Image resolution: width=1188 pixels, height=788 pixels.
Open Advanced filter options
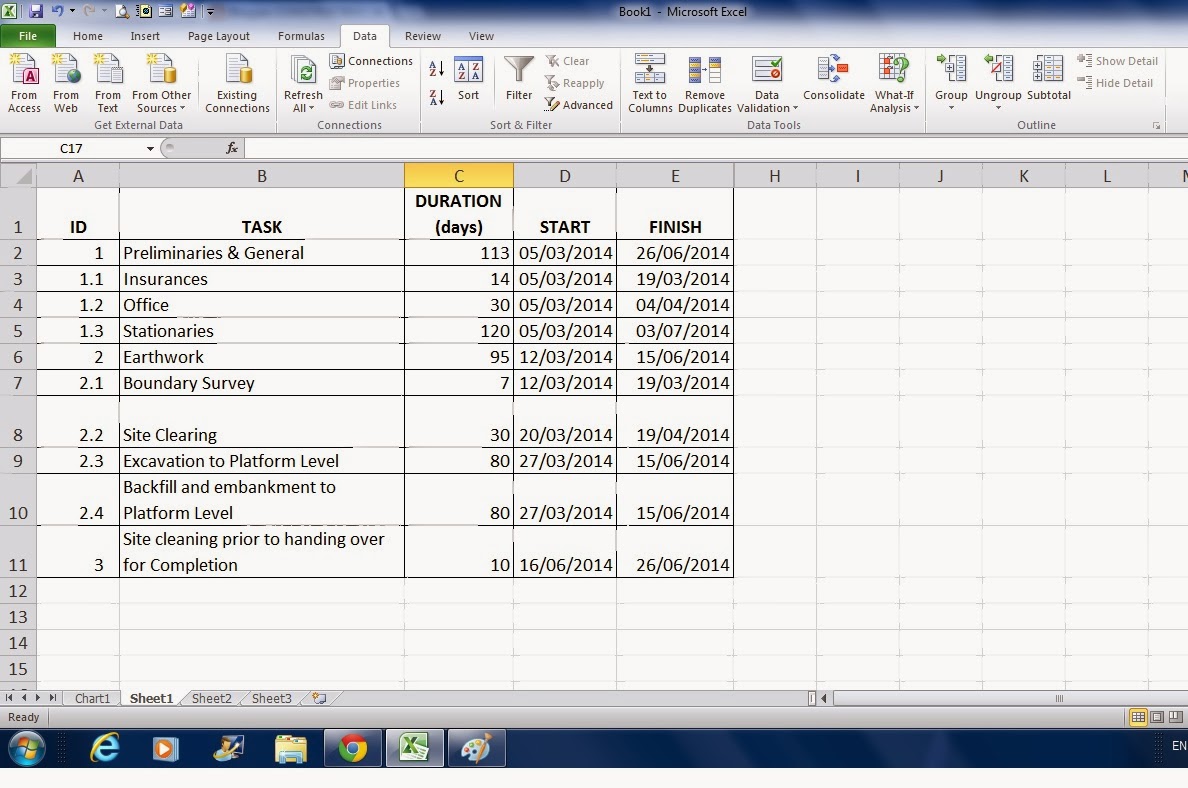(579, 105)
